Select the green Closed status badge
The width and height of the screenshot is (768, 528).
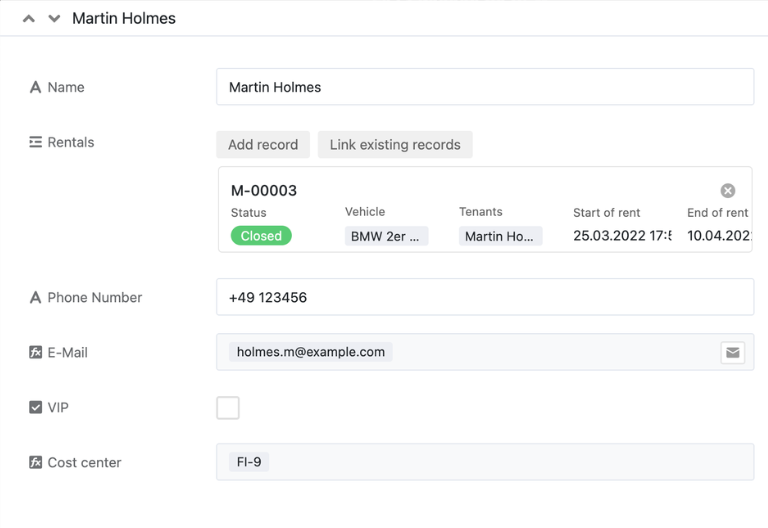pyautogui.click(x=261, y=236)
